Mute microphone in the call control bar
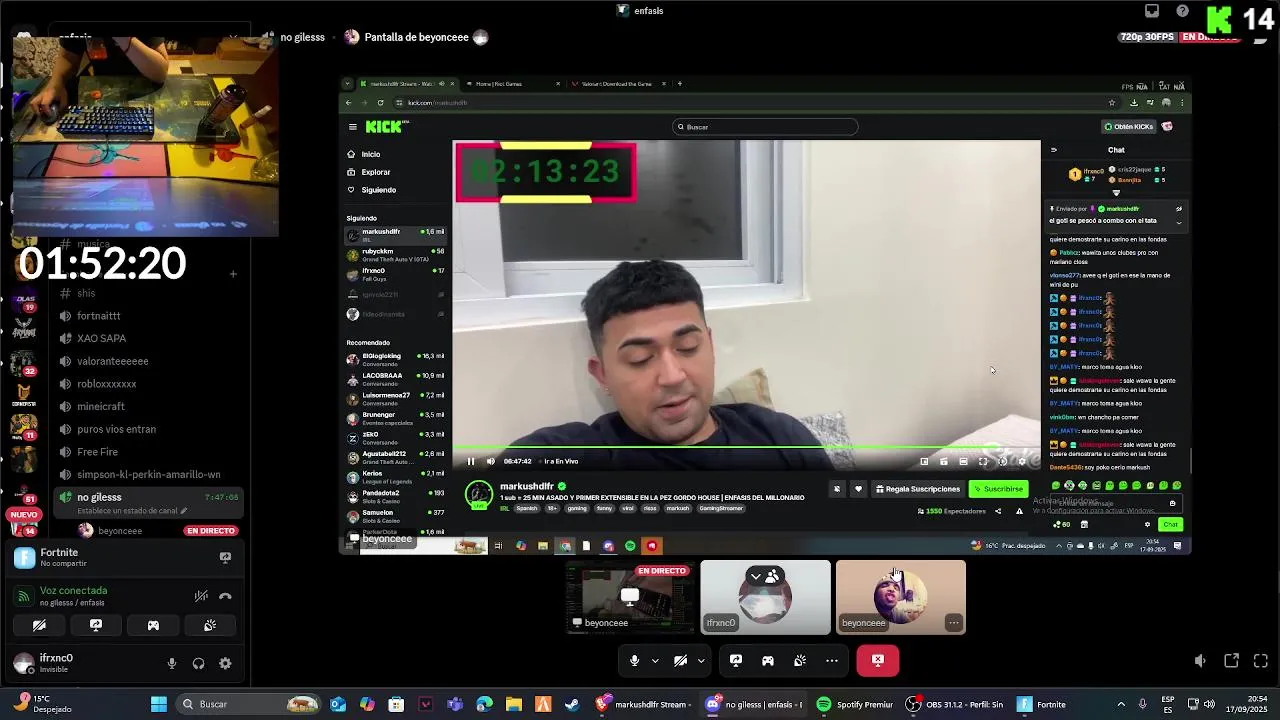The width and height of the screenshot is (1280, 720). click(x=634, y=660)
